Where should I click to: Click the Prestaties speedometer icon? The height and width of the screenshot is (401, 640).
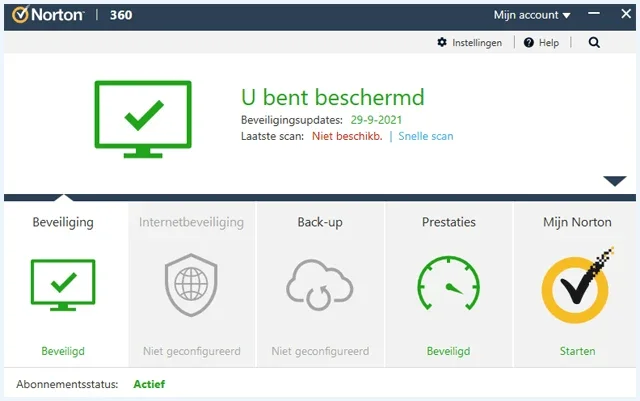click(448, 284)
